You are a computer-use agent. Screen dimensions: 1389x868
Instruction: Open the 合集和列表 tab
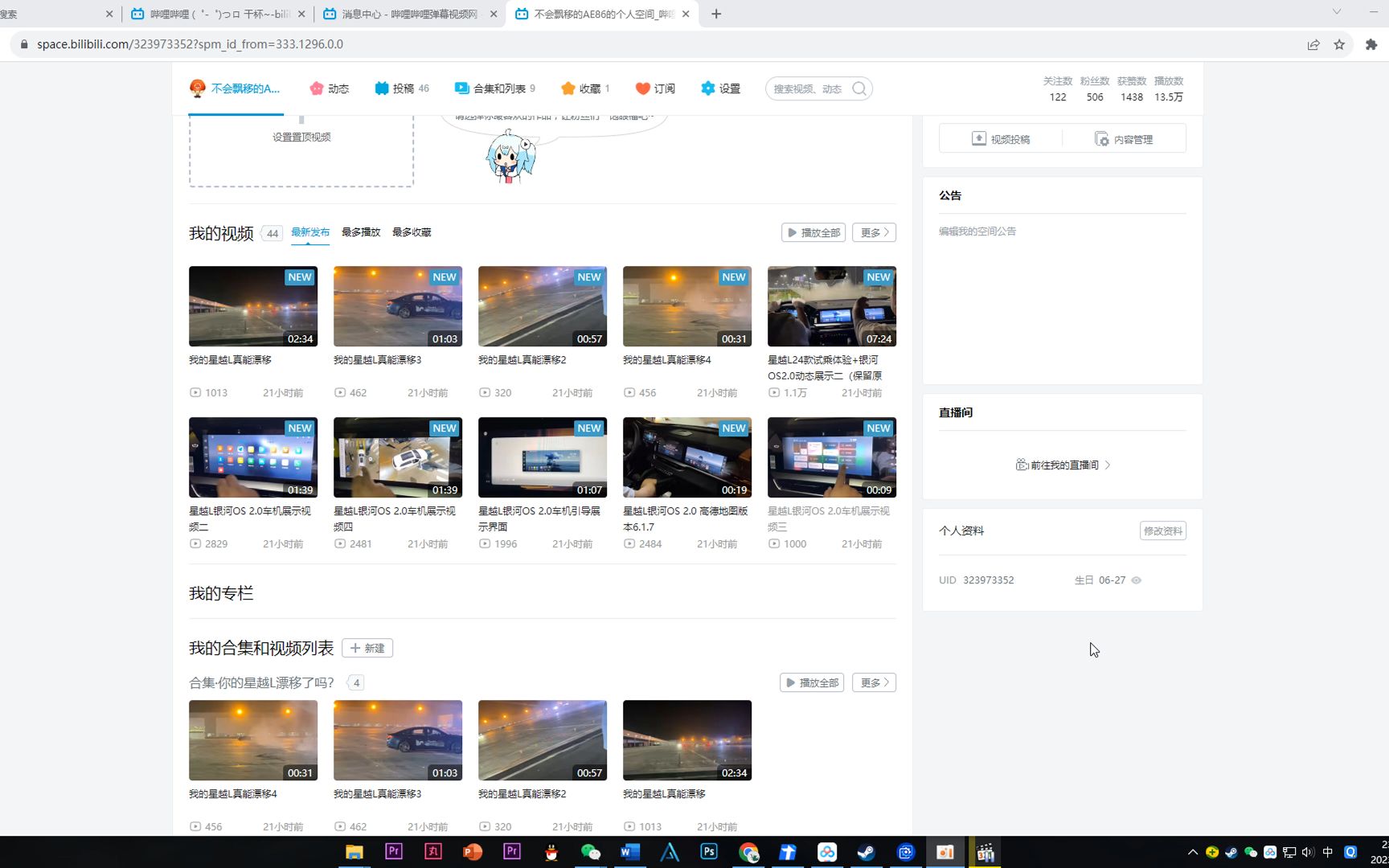494,88
